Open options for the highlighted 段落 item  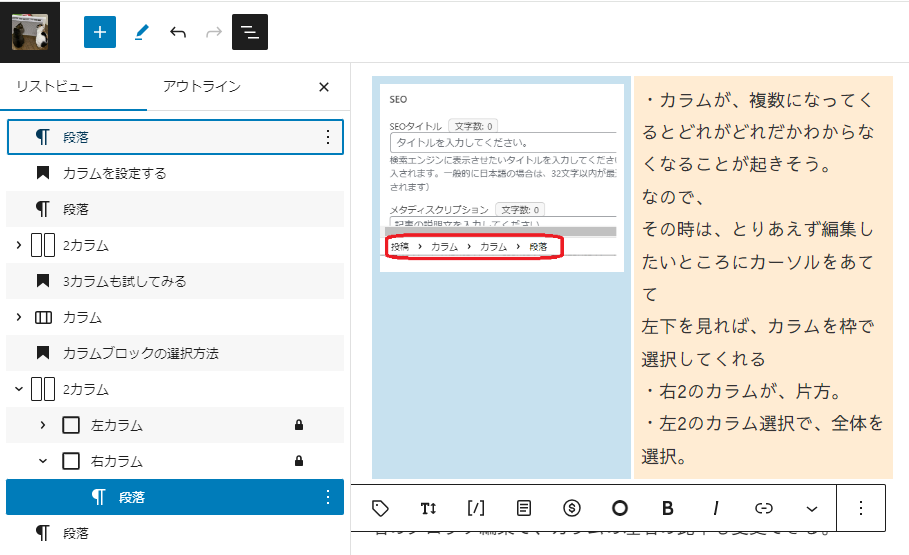pos(327,497)
